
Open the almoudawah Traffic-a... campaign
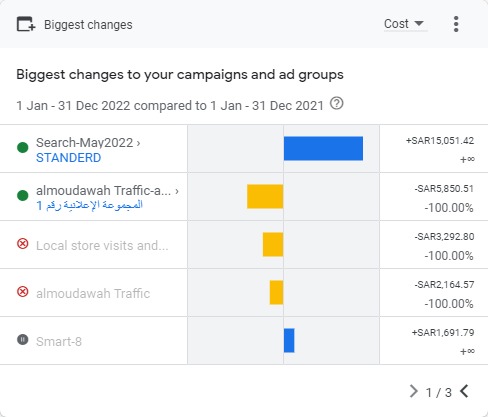pos(103,191)
